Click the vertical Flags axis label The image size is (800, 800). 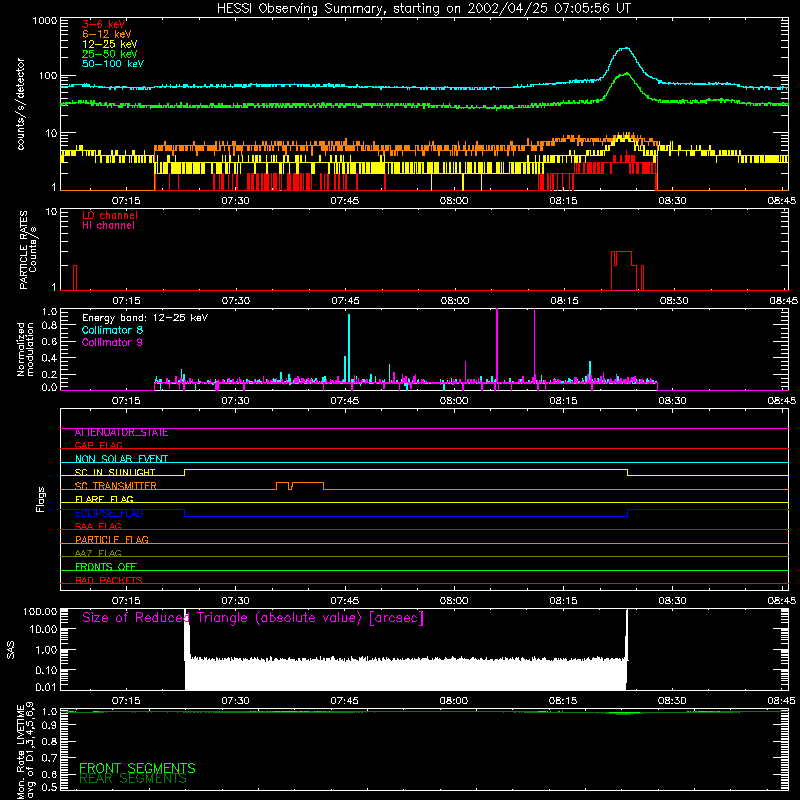(40, 499)
